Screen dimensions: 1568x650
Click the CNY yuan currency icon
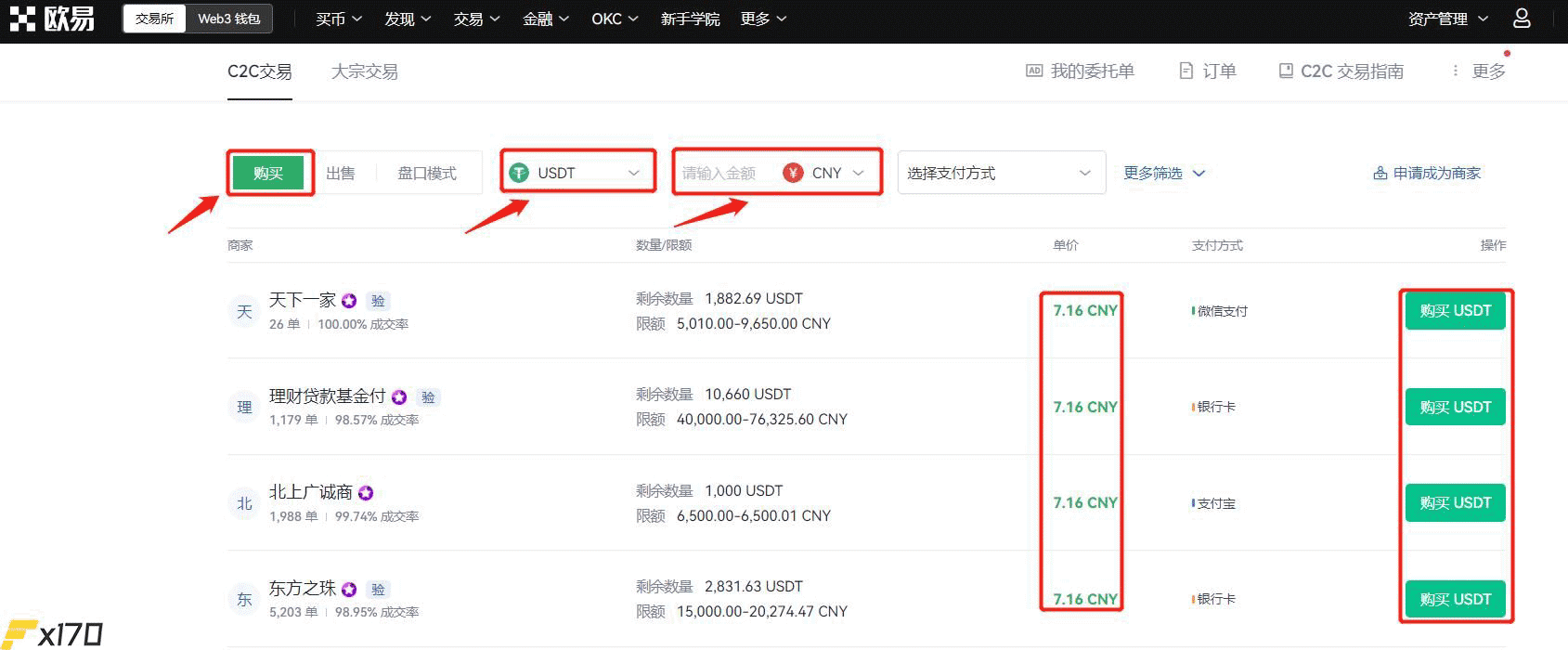click(793, 173)
